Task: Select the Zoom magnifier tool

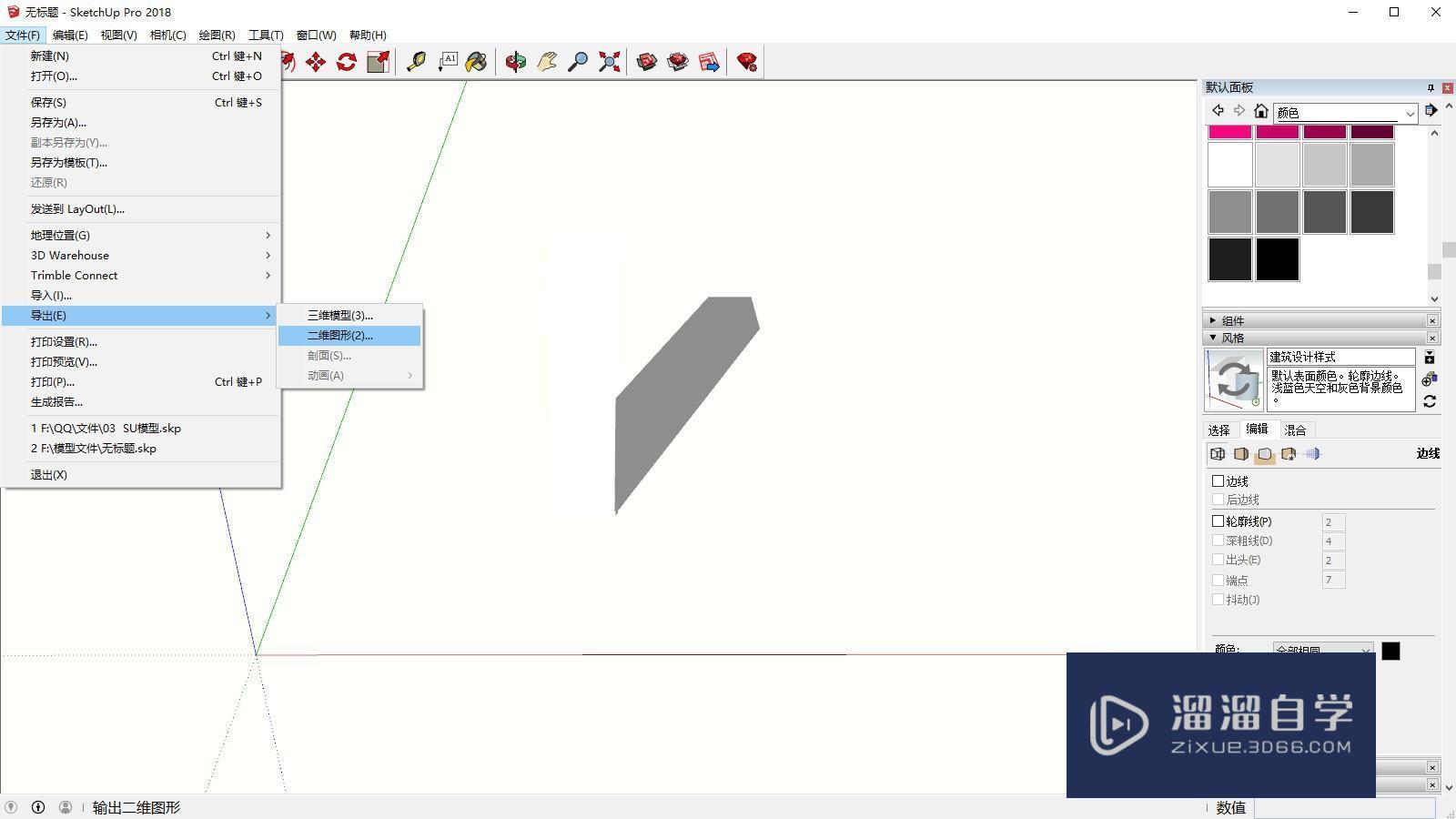Action: [578, 62]
